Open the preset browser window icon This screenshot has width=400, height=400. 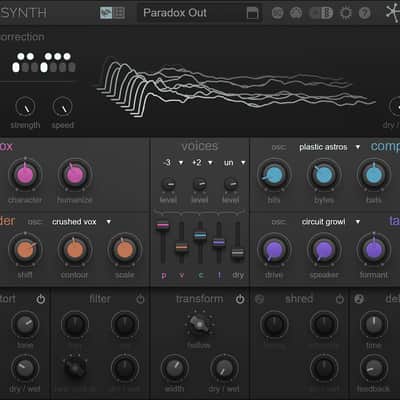pyautogui.click(x=252, y=13)
